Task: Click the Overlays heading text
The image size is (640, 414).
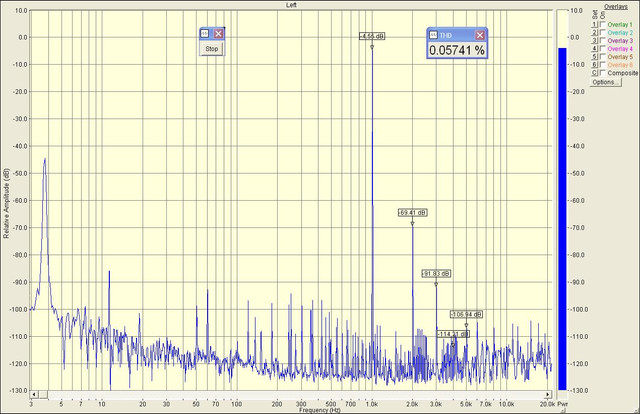Action: click(616, 7)
